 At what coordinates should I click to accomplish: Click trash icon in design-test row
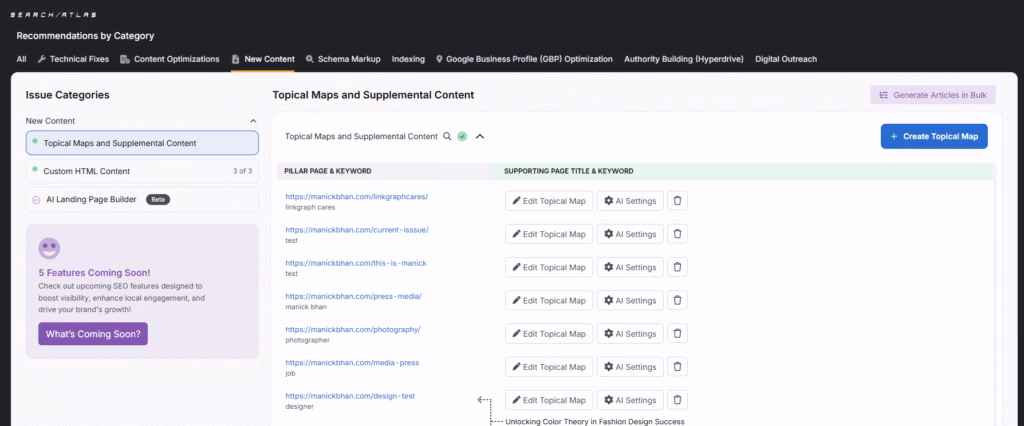[677, 400]
